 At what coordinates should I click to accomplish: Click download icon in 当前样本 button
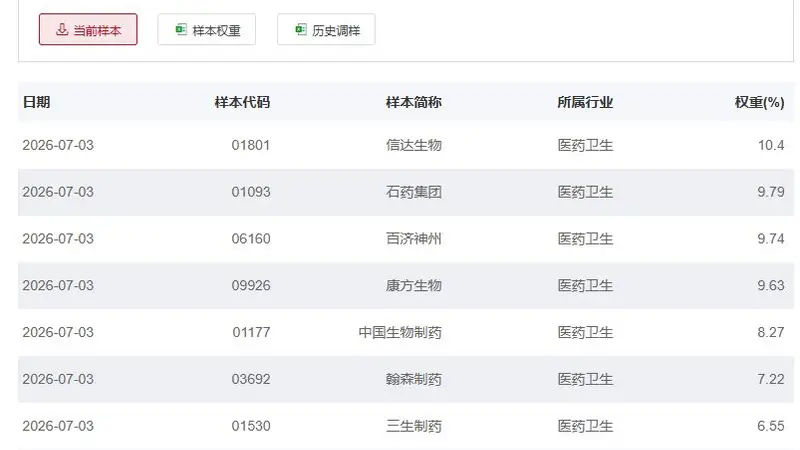click(x=62, y=30)
